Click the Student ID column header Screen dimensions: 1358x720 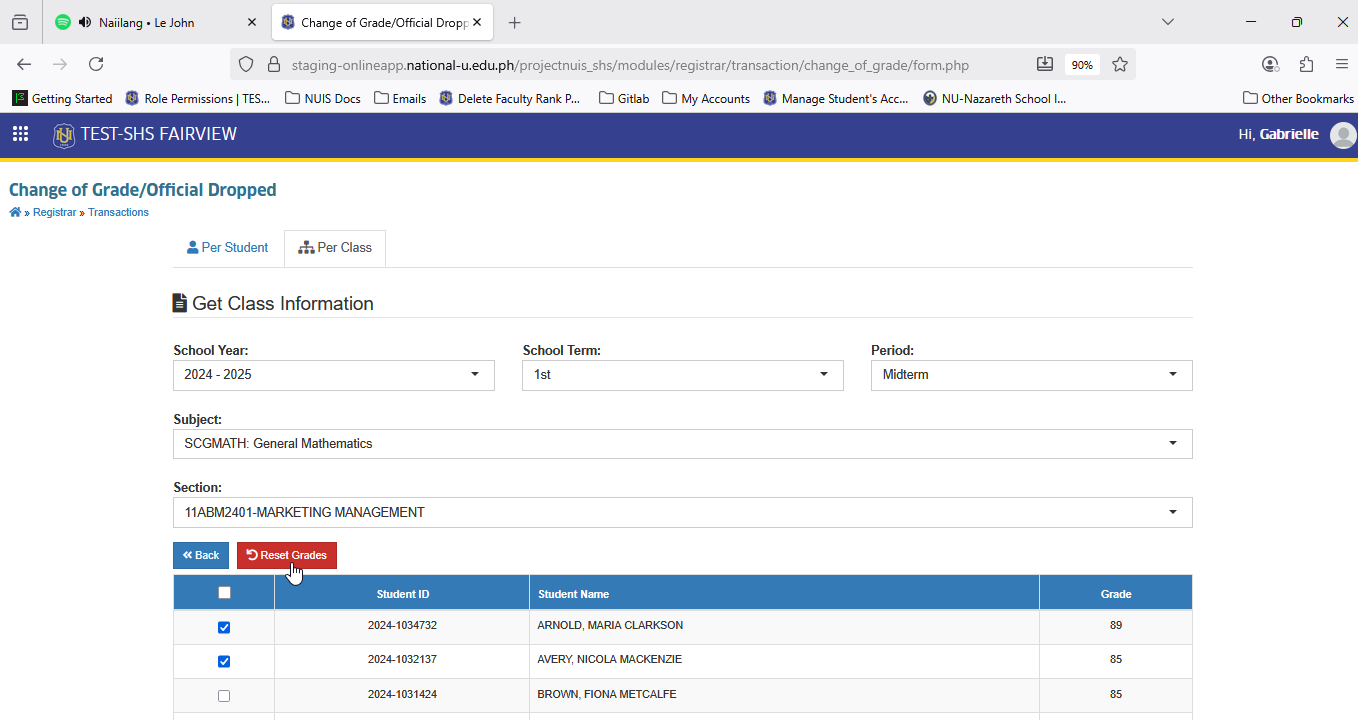point(403,594)
